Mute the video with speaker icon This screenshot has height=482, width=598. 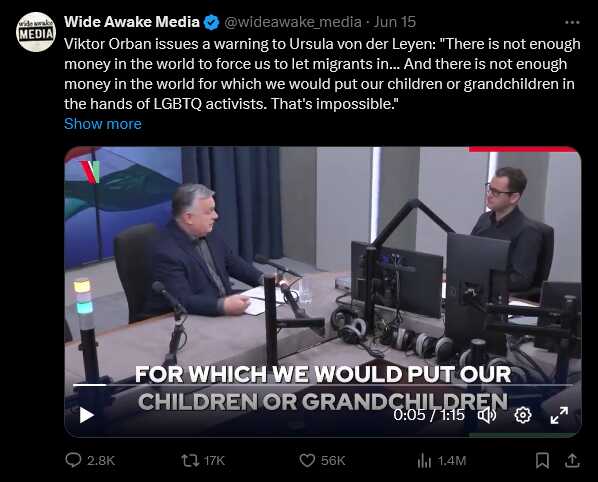pyautogui.click(x=487, y=415)
